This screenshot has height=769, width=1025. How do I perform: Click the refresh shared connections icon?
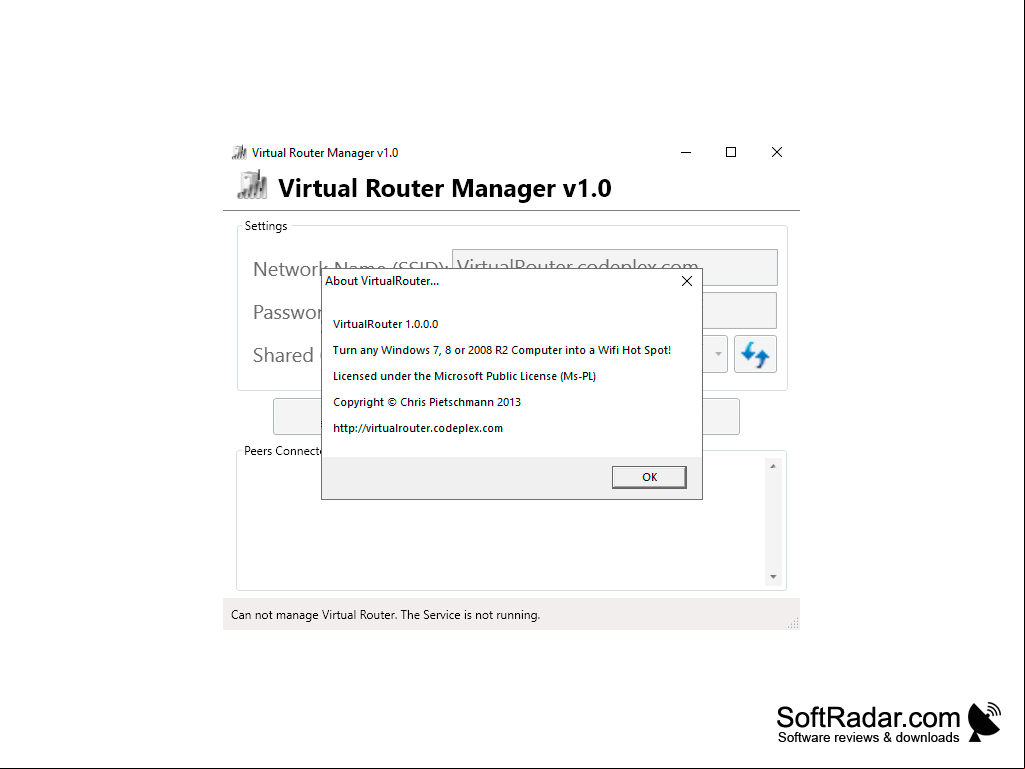pyautogui.click(x=755, y=354)
